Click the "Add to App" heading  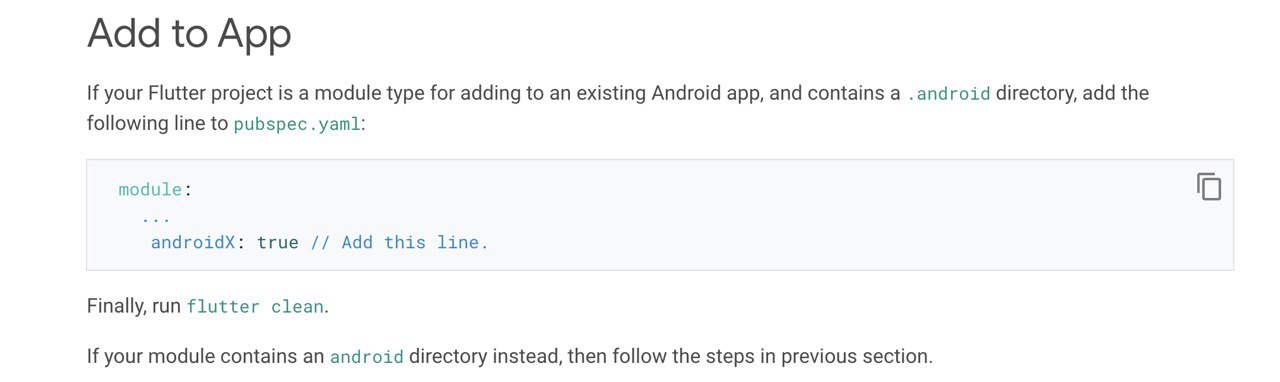point(189,33)
